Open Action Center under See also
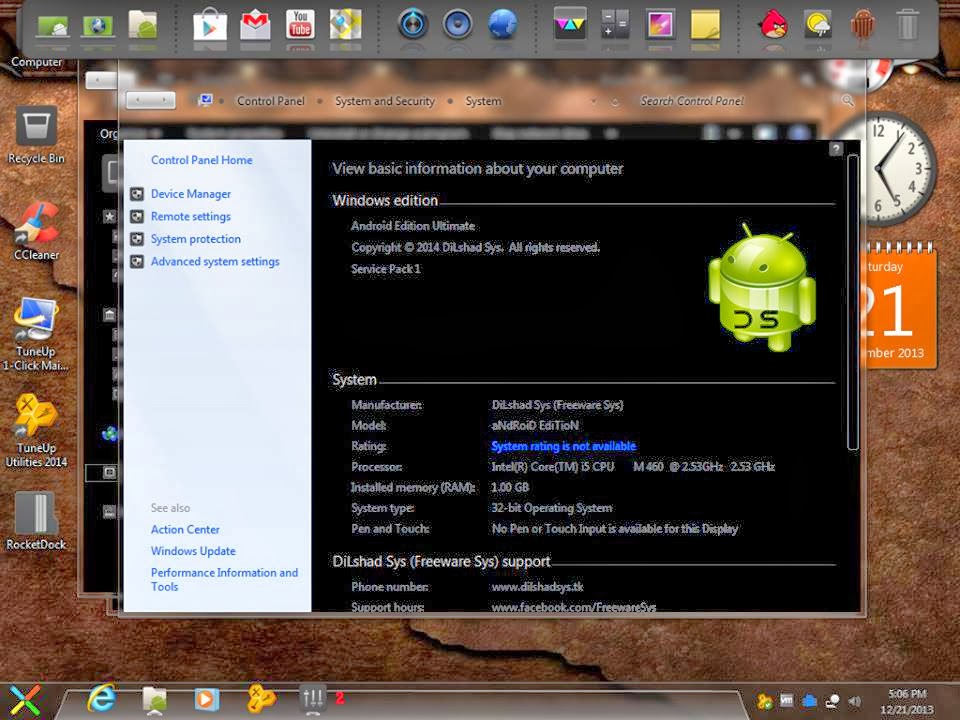Screen dimensions: 960x720 coord(185,530)
